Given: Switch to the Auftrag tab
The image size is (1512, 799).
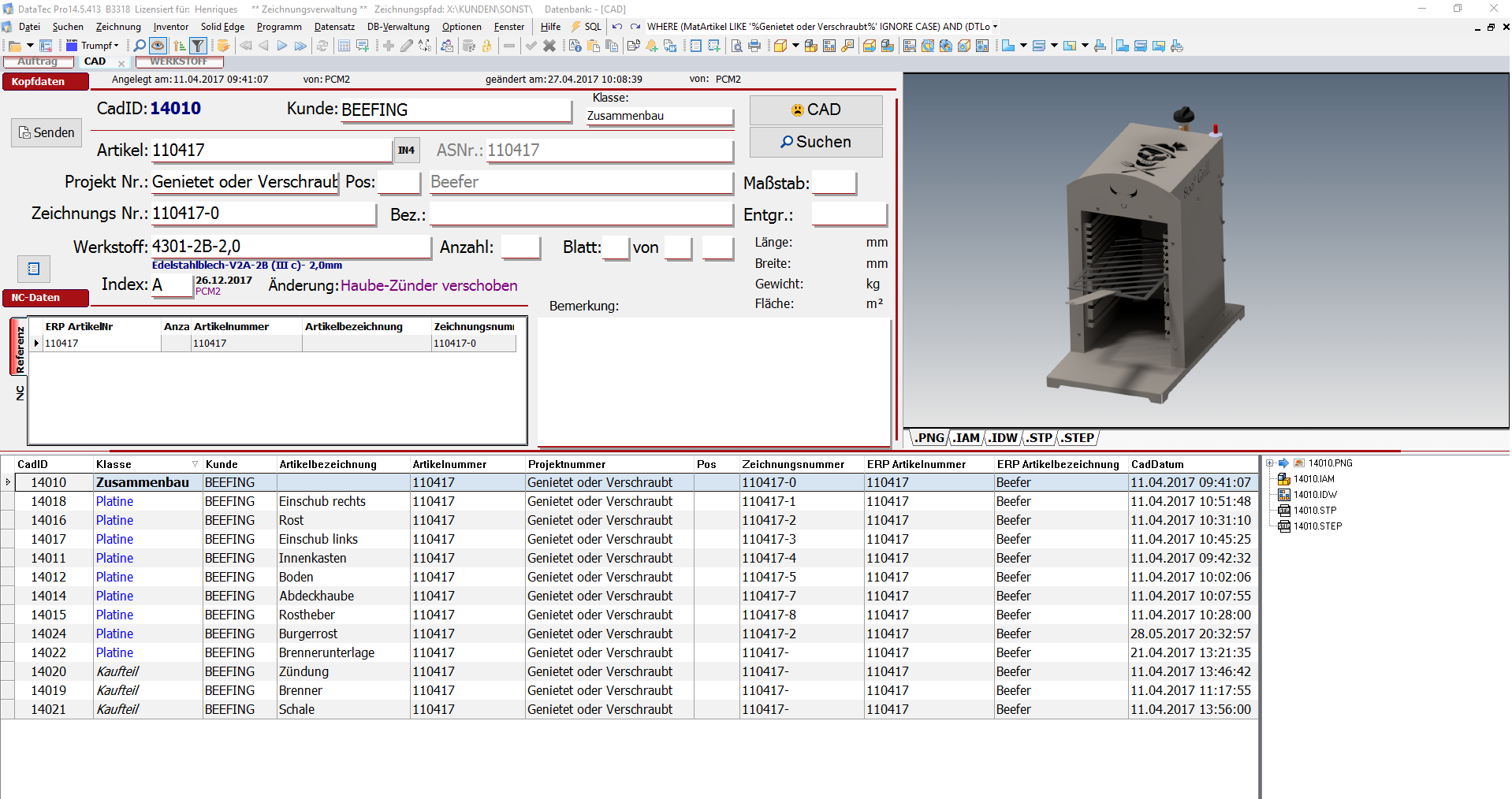Looking at the screenshot, I should 38,61.
